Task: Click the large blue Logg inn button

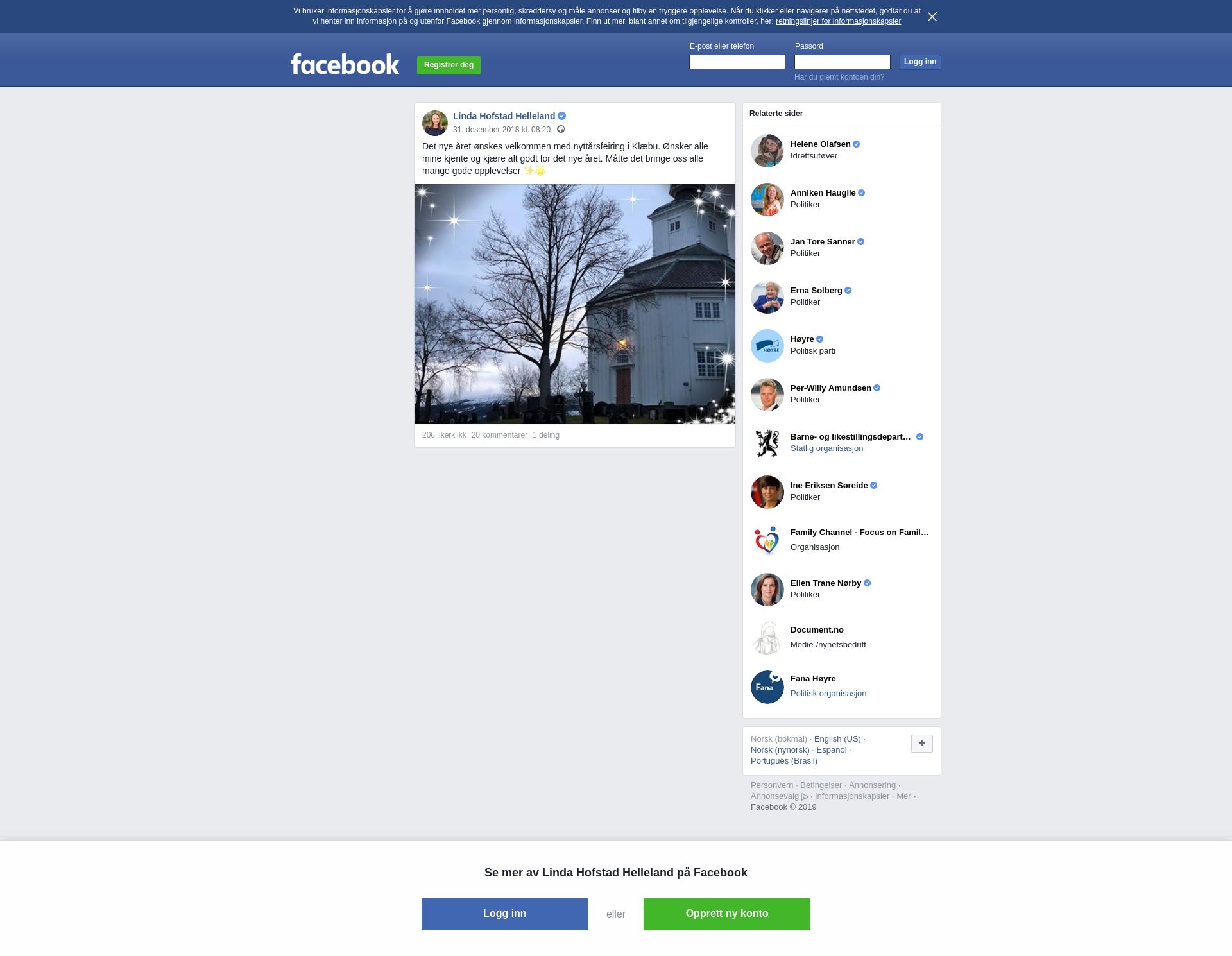Action: [x=505, y=914]
